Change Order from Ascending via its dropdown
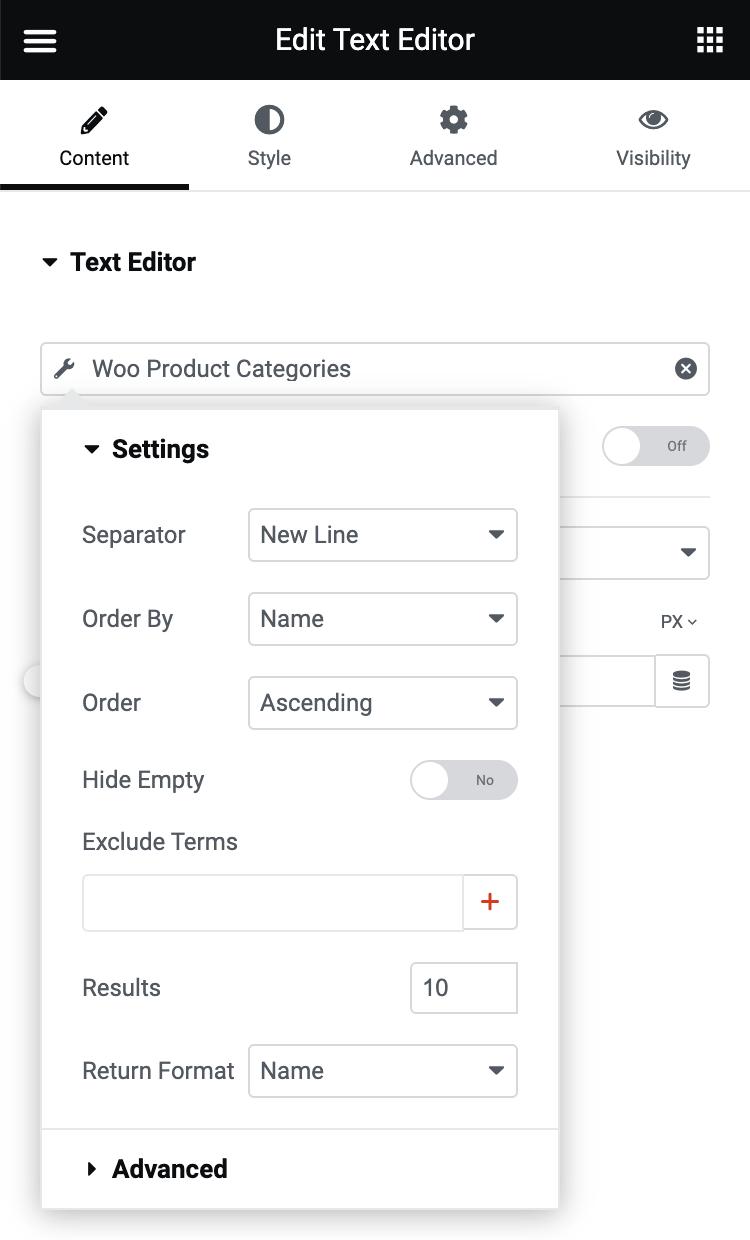Image resolution: width=750 pixels, height=1240 pixels. coord(383,703)
